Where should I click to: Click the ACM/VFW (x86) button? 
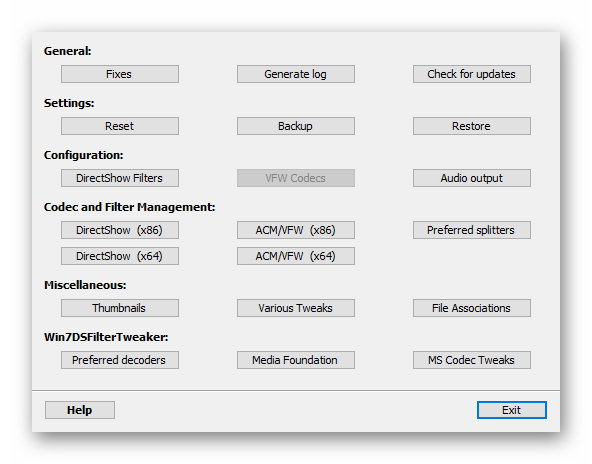coord(296,230)
